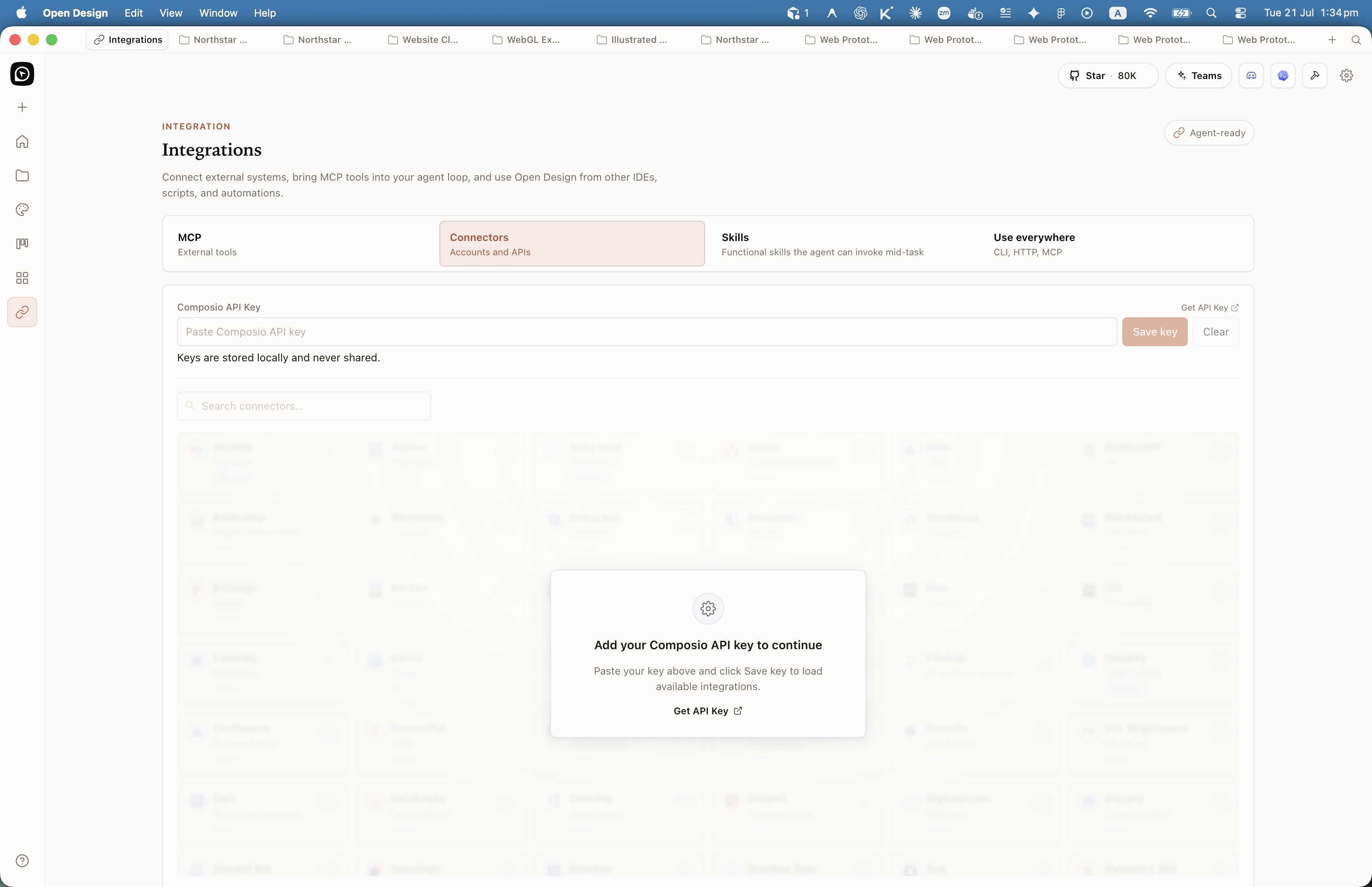Click the tab bar search icon
The image size is (1372, 887).
pos(1356,40)
